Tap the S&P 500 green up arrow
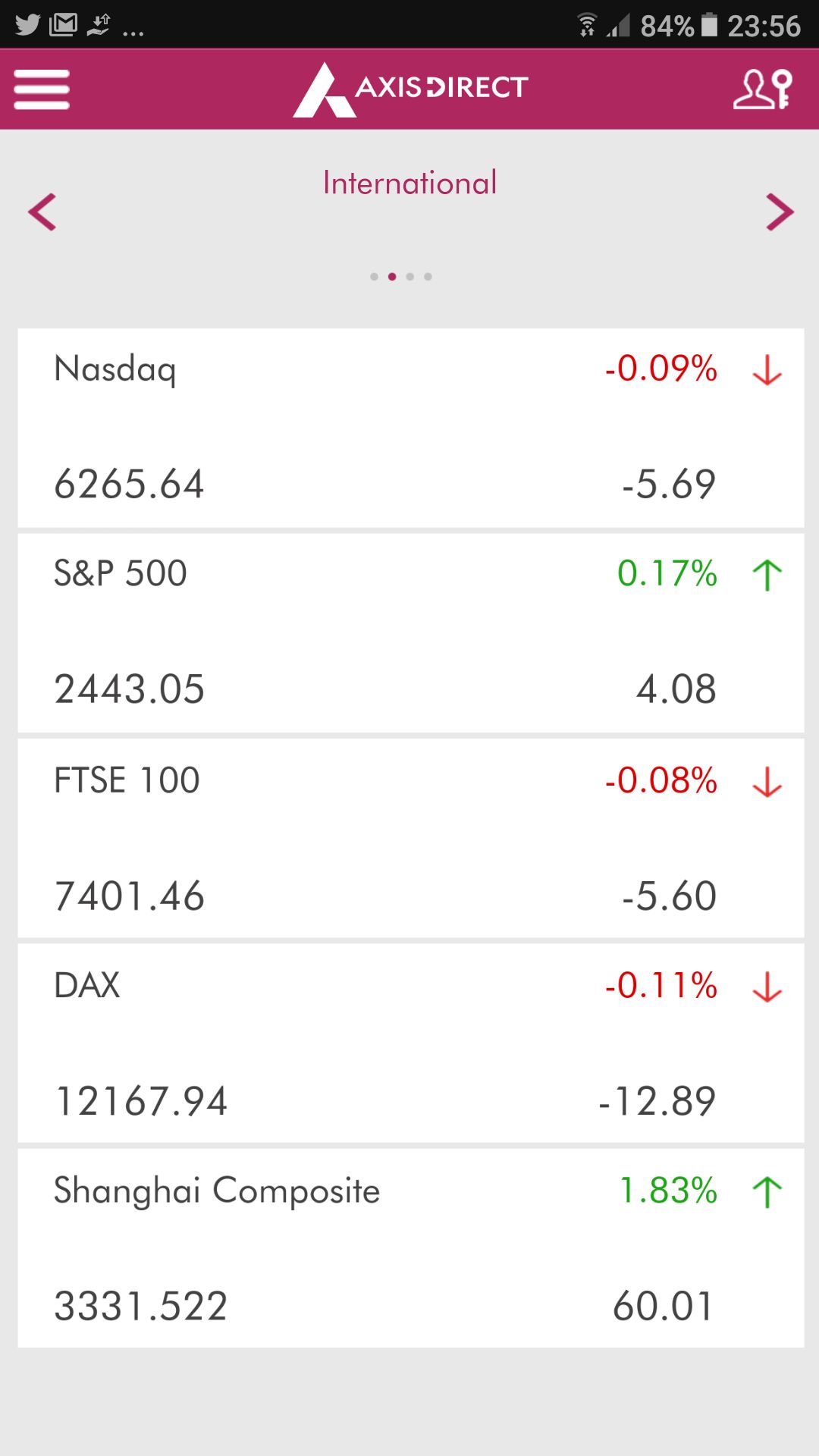Viewport: 819px width, 1456px height. 767,575
